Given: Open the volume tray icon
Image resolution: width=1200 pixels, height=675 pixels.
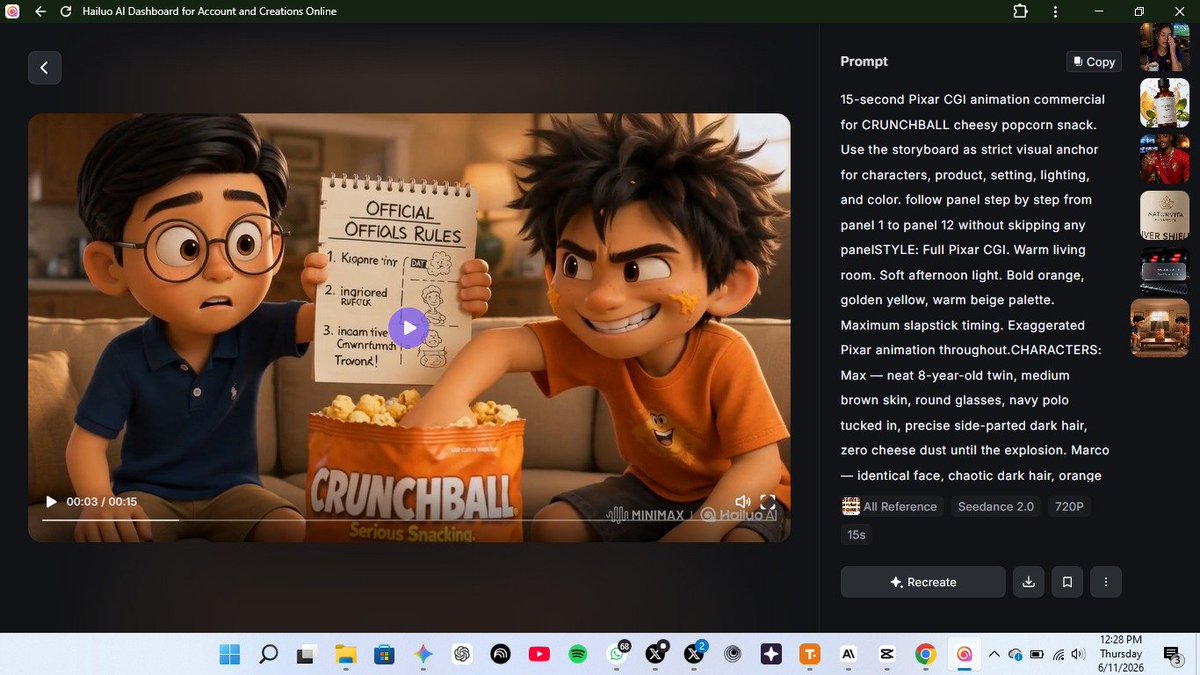Looking at the screenshot, I should point(1078,654).
